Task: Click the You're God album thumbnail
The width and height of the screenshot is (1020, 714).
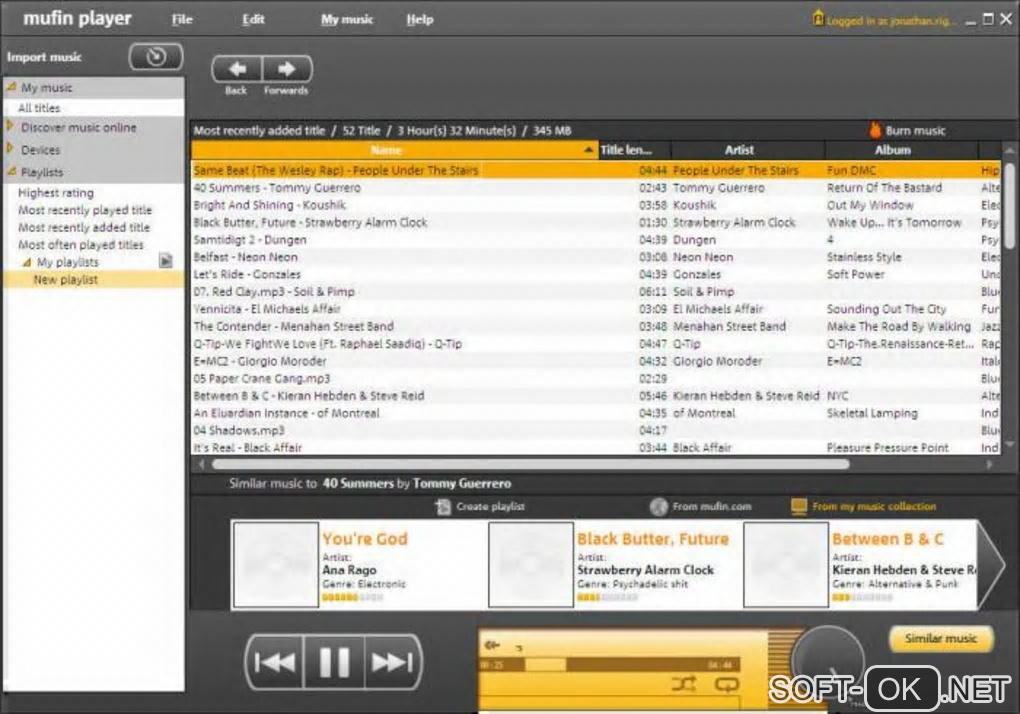Action: (x=276, y=564)
